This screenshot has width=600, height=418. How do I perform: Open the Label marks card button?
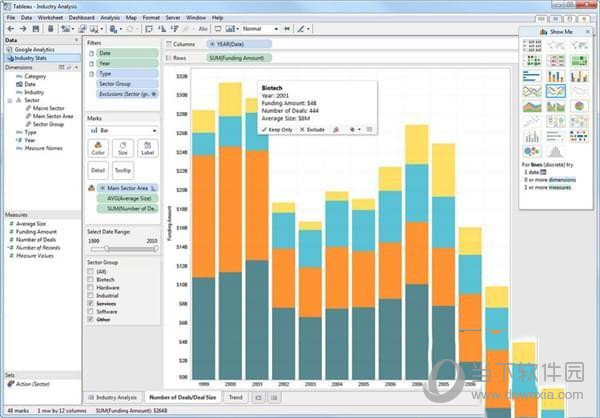147,148
